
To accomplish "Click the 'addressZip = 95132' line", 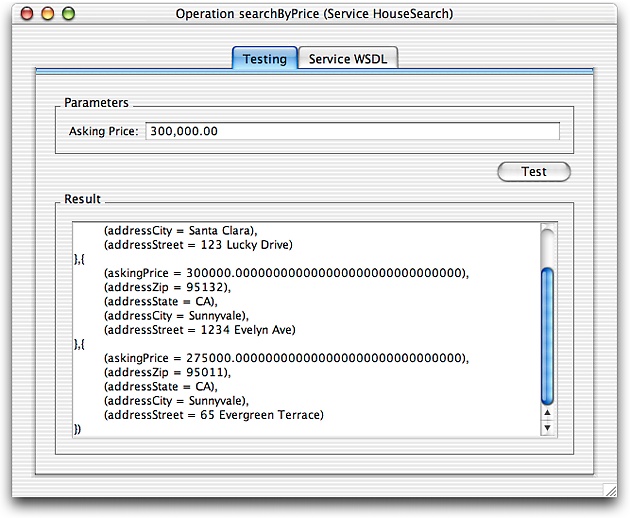I will [167, 287].
